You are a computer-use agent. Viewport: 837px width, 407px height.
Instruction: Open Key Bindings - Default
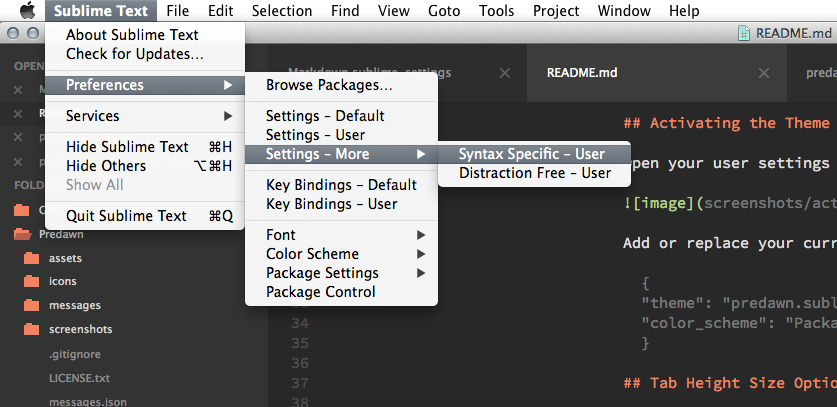click(x=341, y=185)
